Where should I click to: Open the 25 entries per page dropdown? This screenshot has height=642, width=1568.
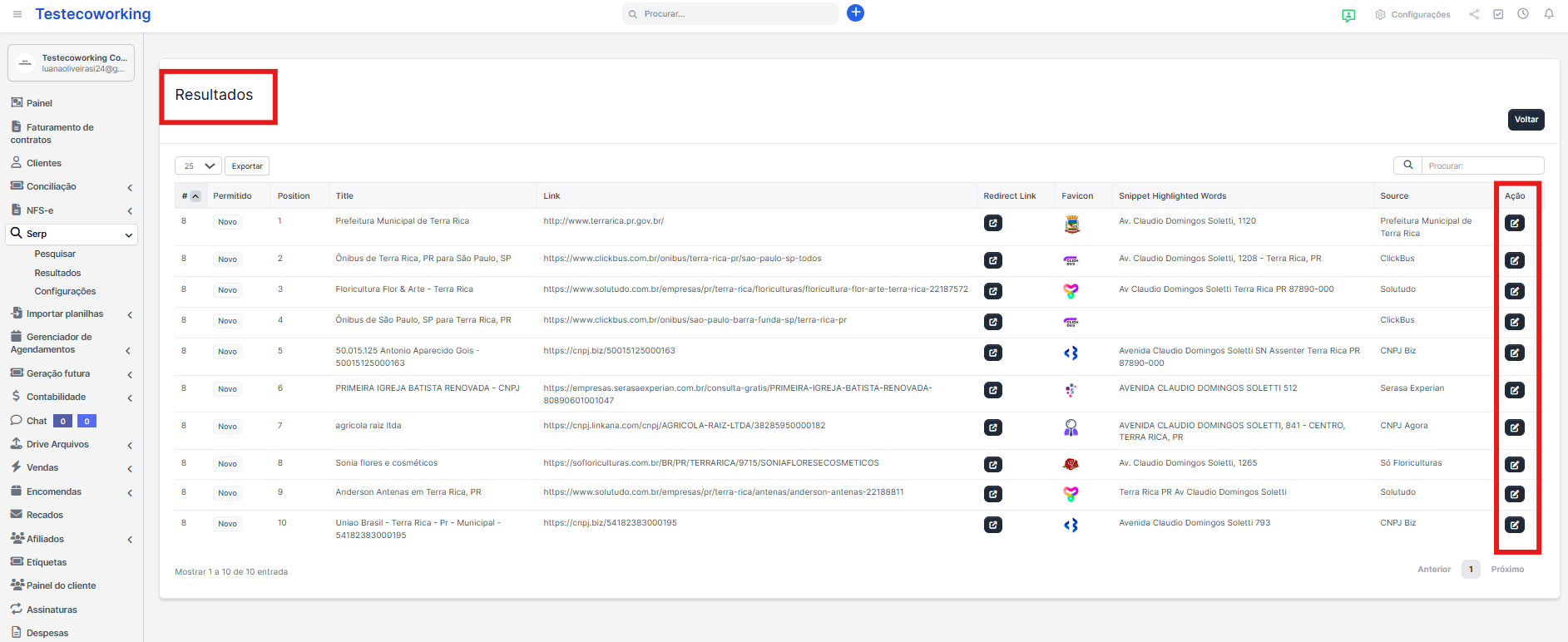click(x=198, y=165)
